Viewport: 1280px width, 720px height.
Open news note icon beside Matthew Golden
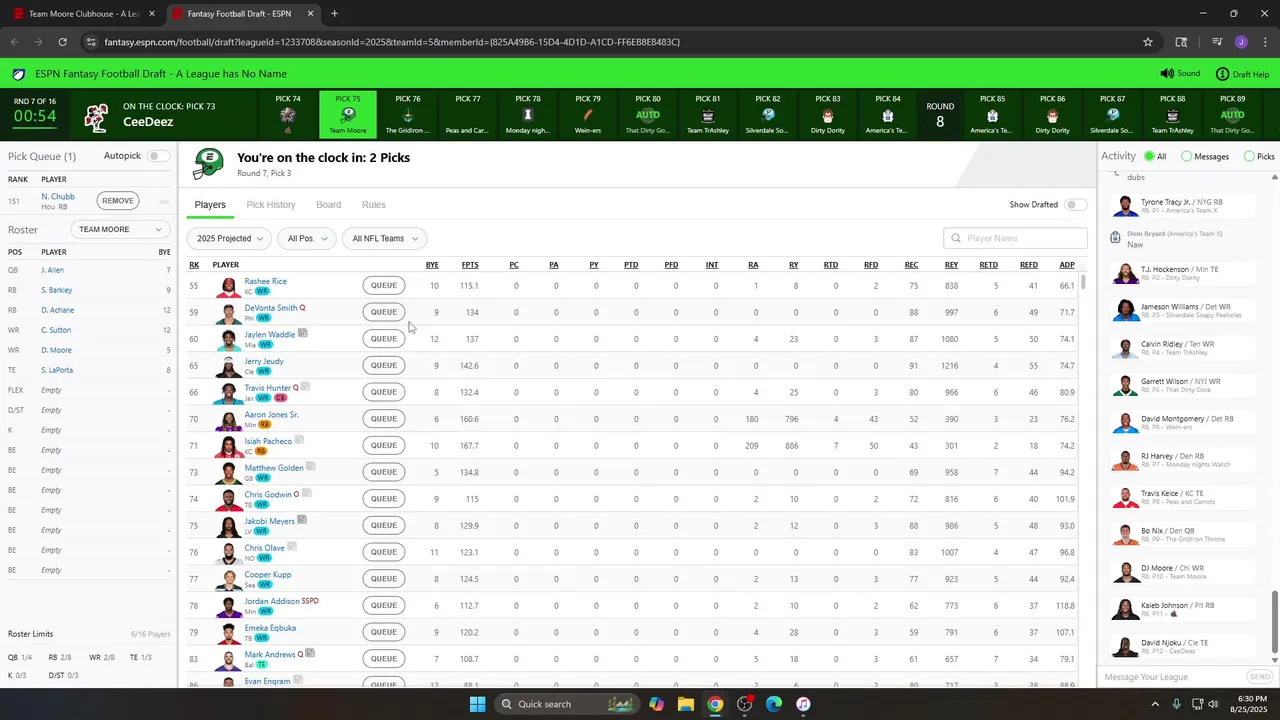311,467
